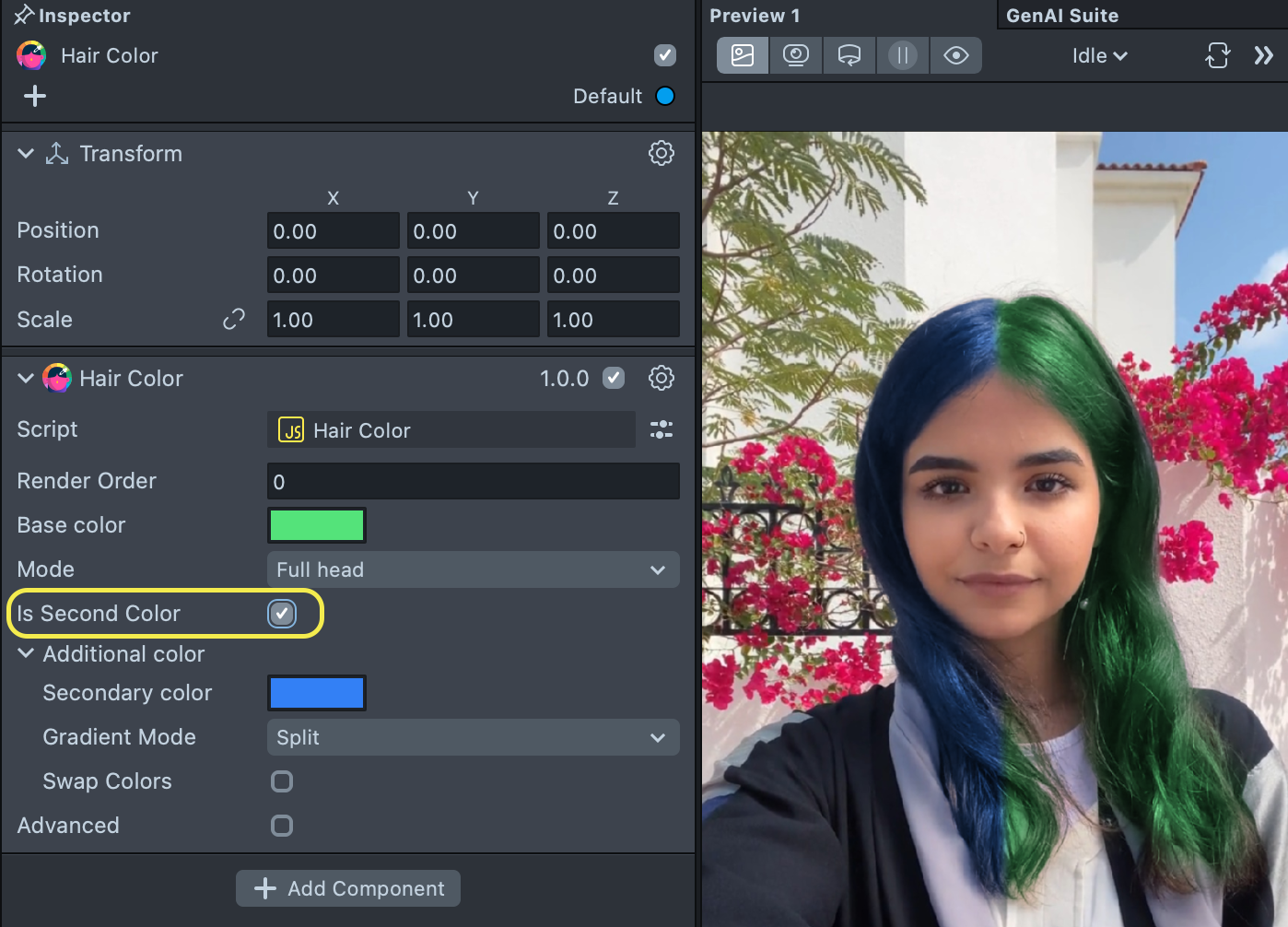Enable the Advanced checkbox
Screen dimensions: 1288x927
point(282,826)
